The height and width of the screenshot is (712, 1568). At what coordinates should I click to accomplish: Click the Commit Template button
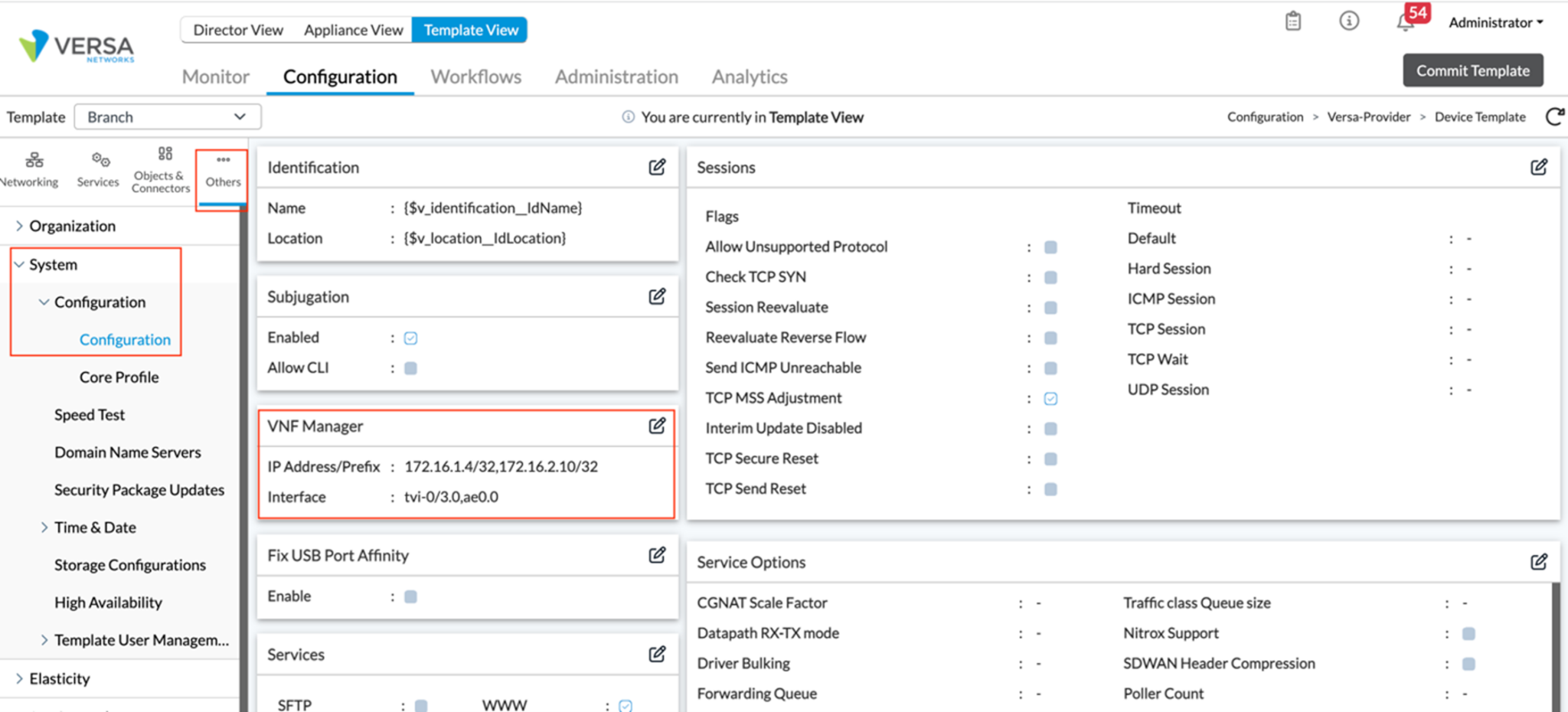click(x=1472, y=70)
